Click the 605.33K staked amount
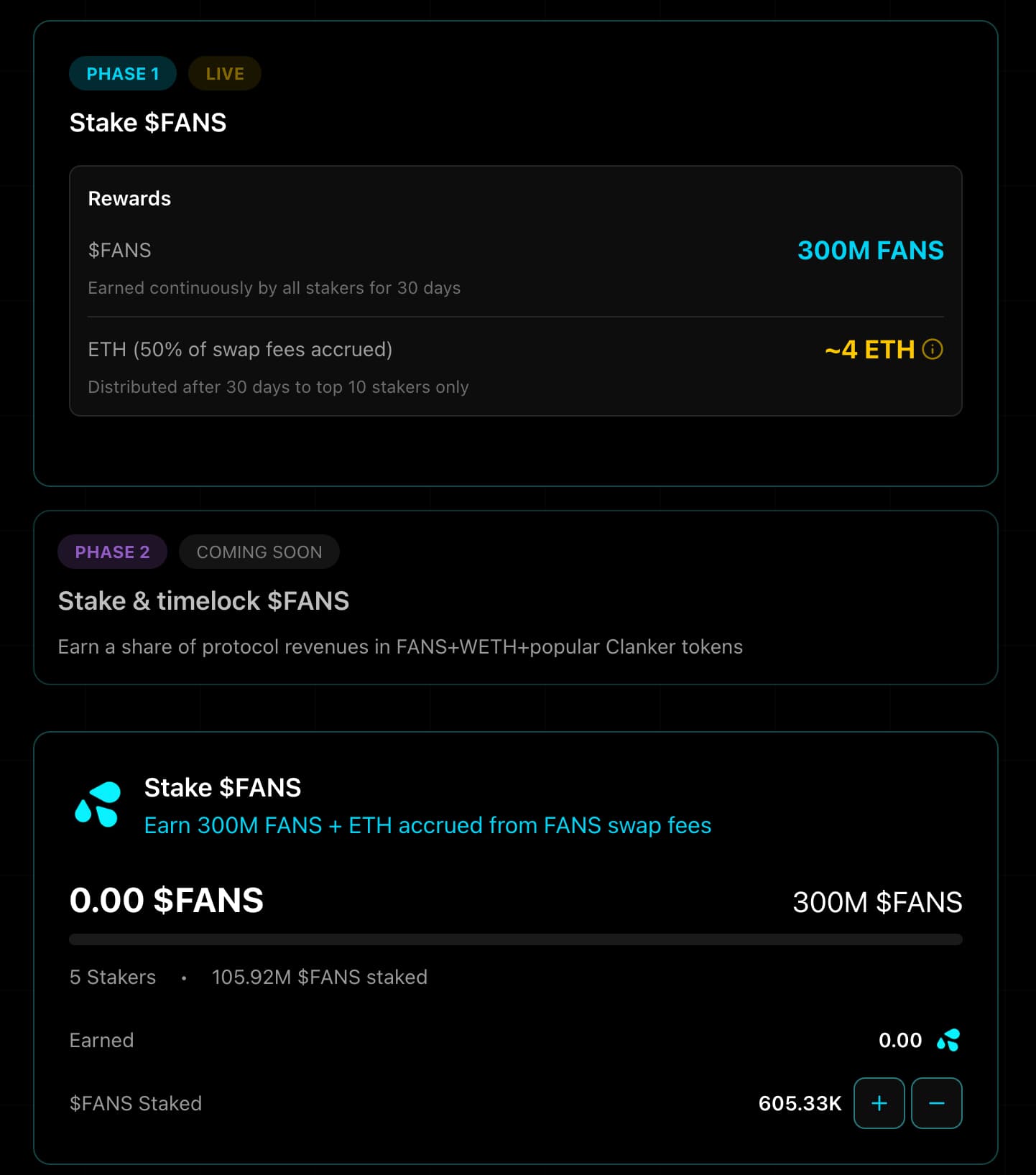The image size is (1036, 1175). click(x=799, y=1103)
